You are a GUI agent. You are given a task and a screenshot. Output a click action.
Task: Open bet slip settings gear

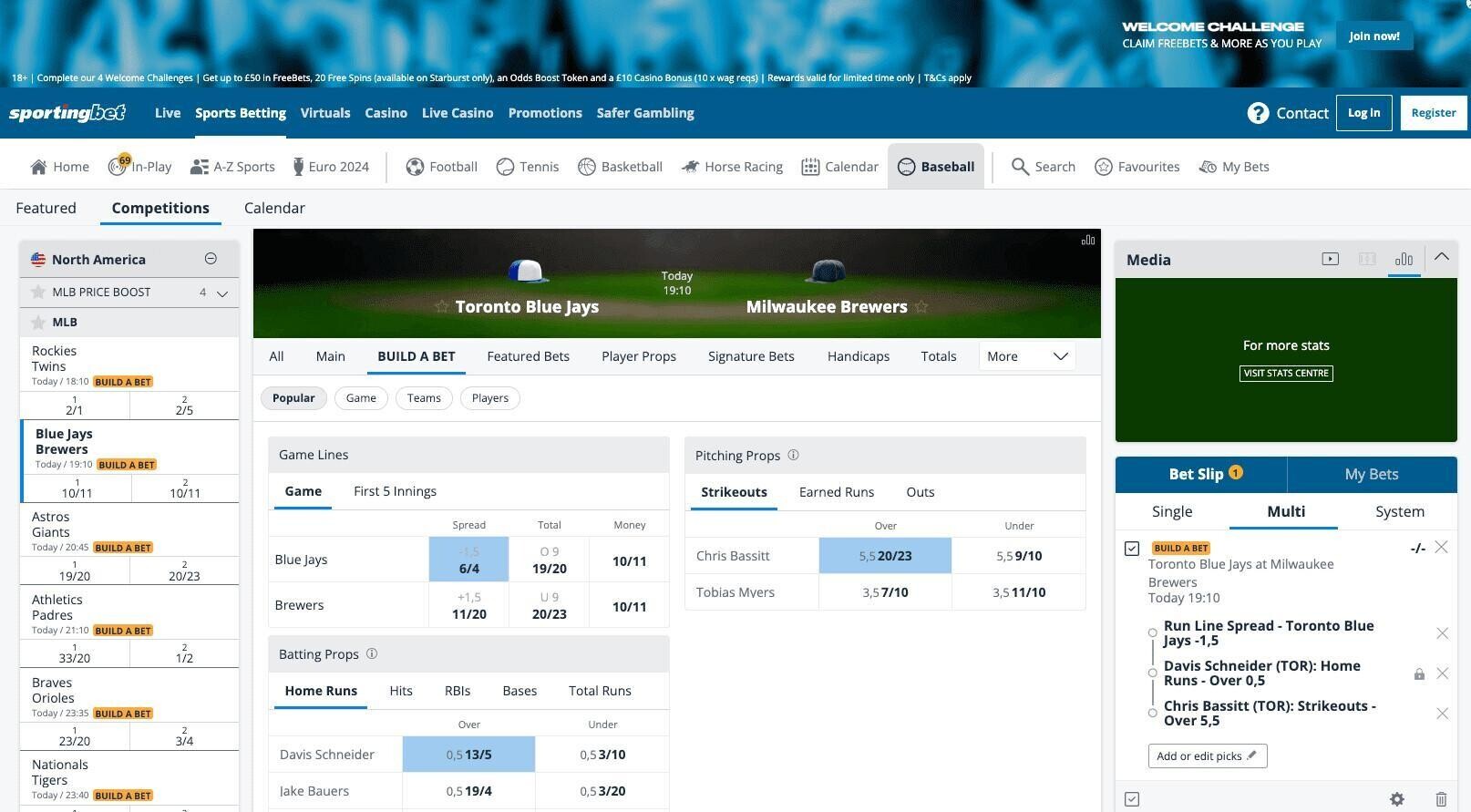tap(1397, 799)
